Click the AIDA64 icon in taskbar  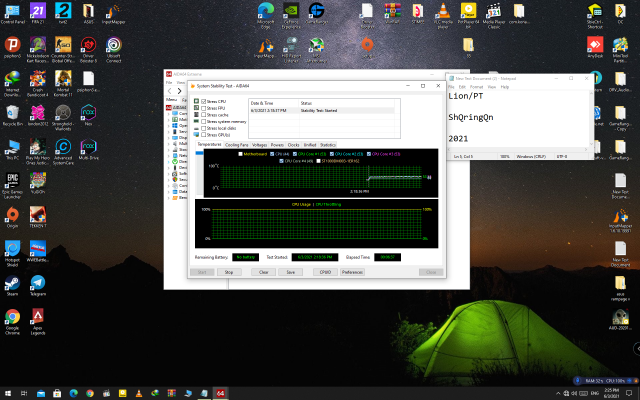[219, 392]
